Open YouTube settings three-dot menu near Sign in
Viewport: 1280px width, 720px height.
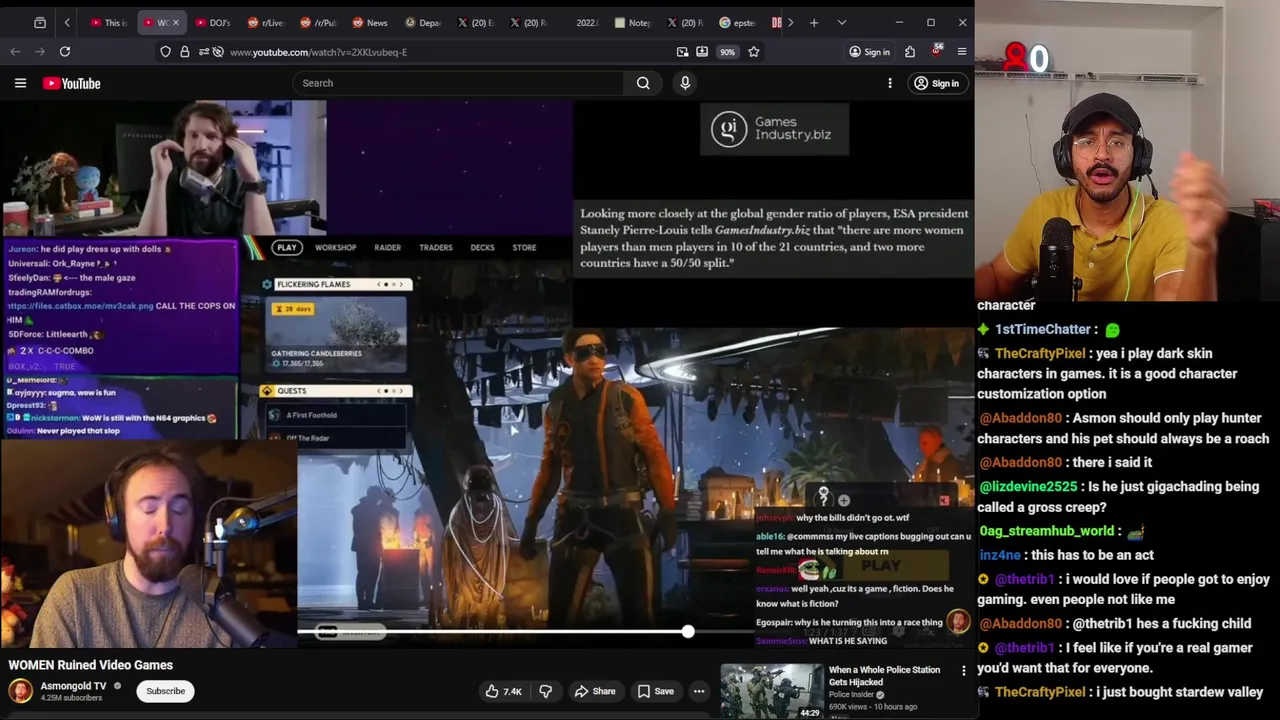pos(890,83)
